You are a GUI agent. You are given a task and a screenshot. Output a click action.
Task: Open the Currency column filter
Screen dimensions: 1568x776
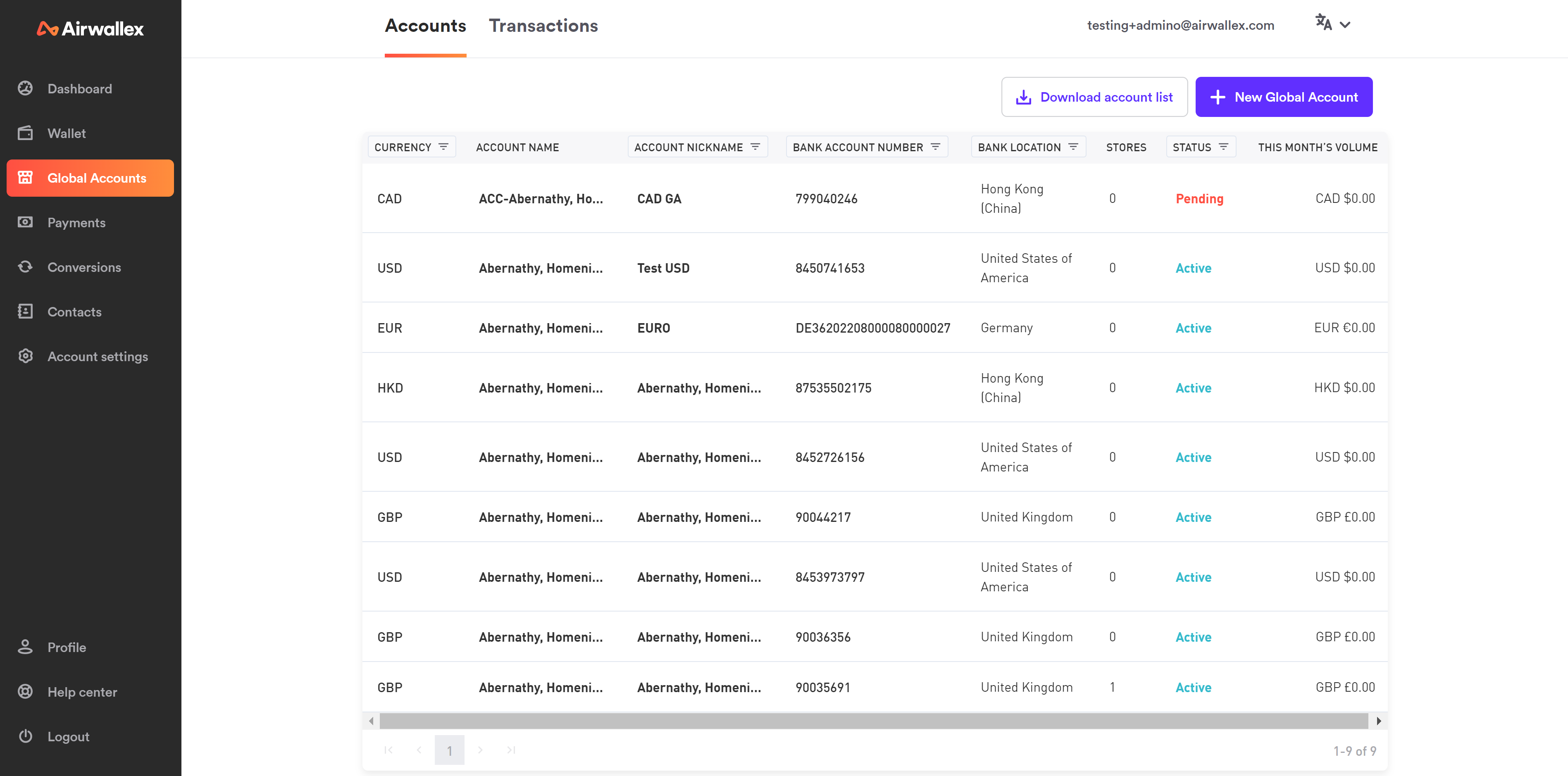(x=444, y=147)
